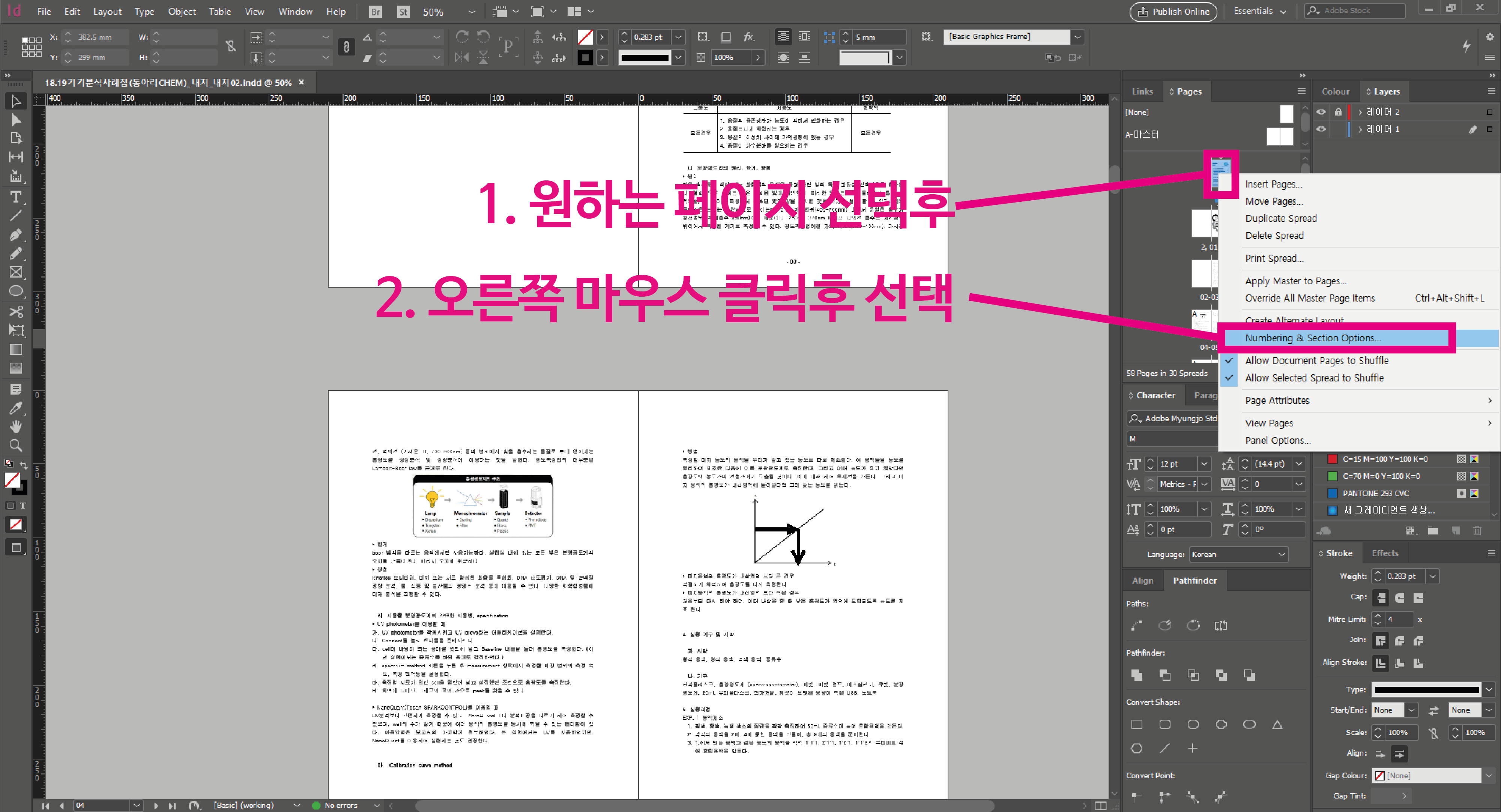Convert shape to rounded rectangle

(1165, 724)
